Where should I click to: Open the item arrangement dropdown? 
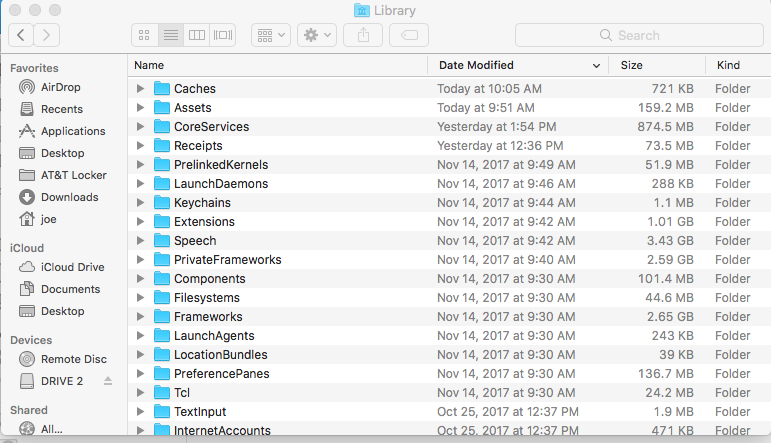pos(271,35)
